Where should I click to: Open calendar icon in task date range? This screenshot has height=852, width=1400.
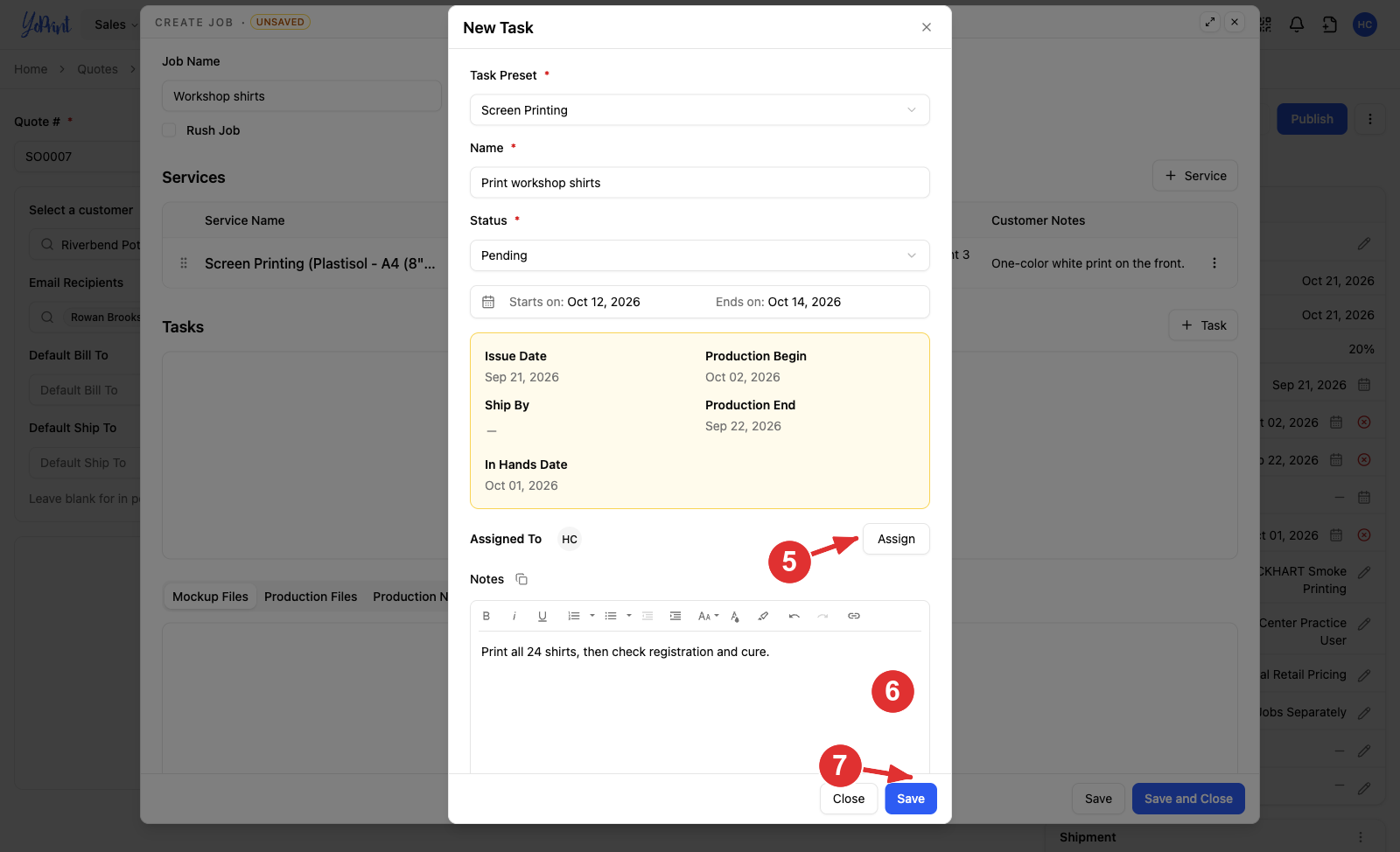coord(488,302)
